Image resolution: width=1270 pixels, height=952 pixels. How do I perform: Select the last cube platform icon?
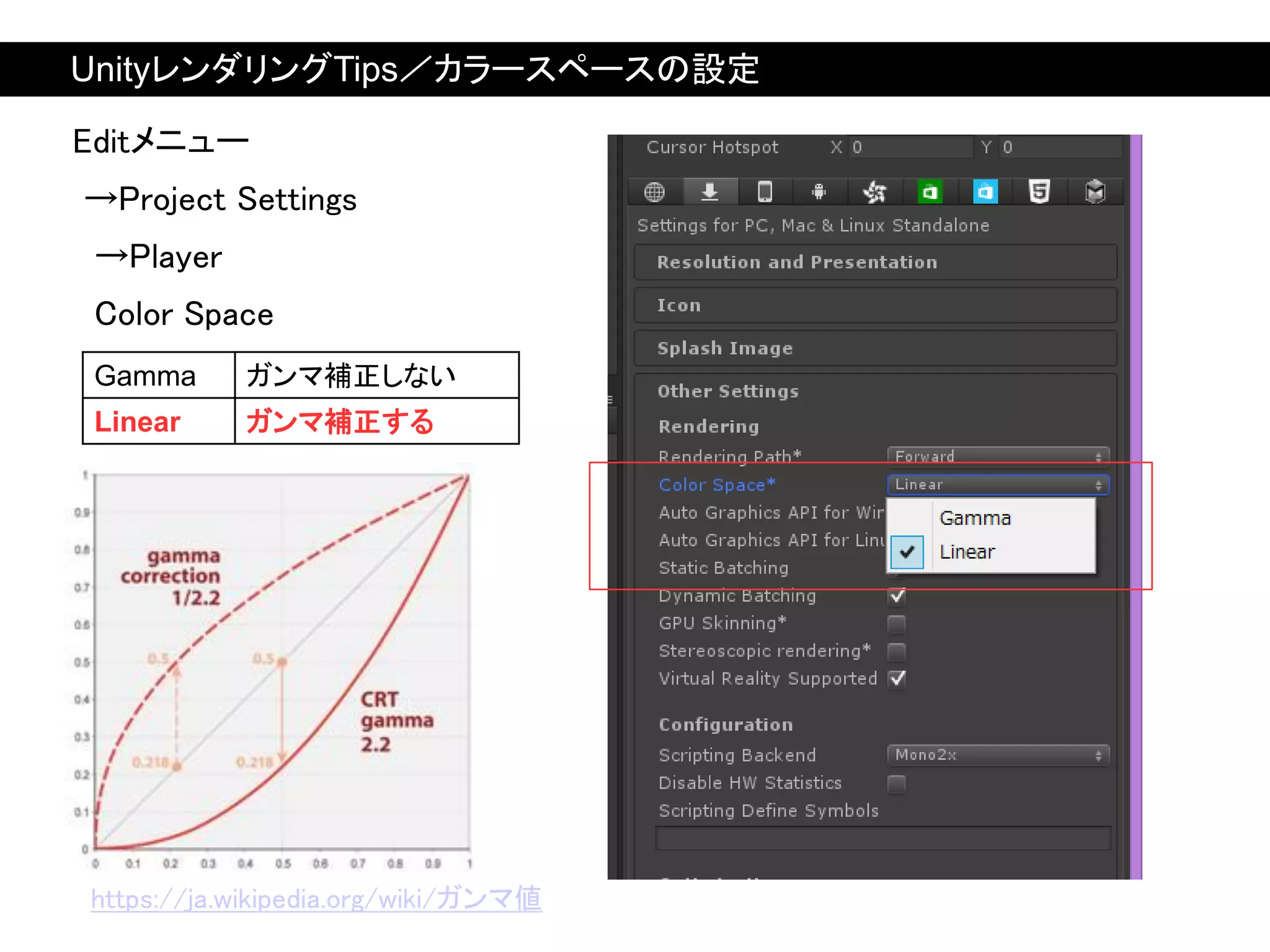coord(1095,192)
